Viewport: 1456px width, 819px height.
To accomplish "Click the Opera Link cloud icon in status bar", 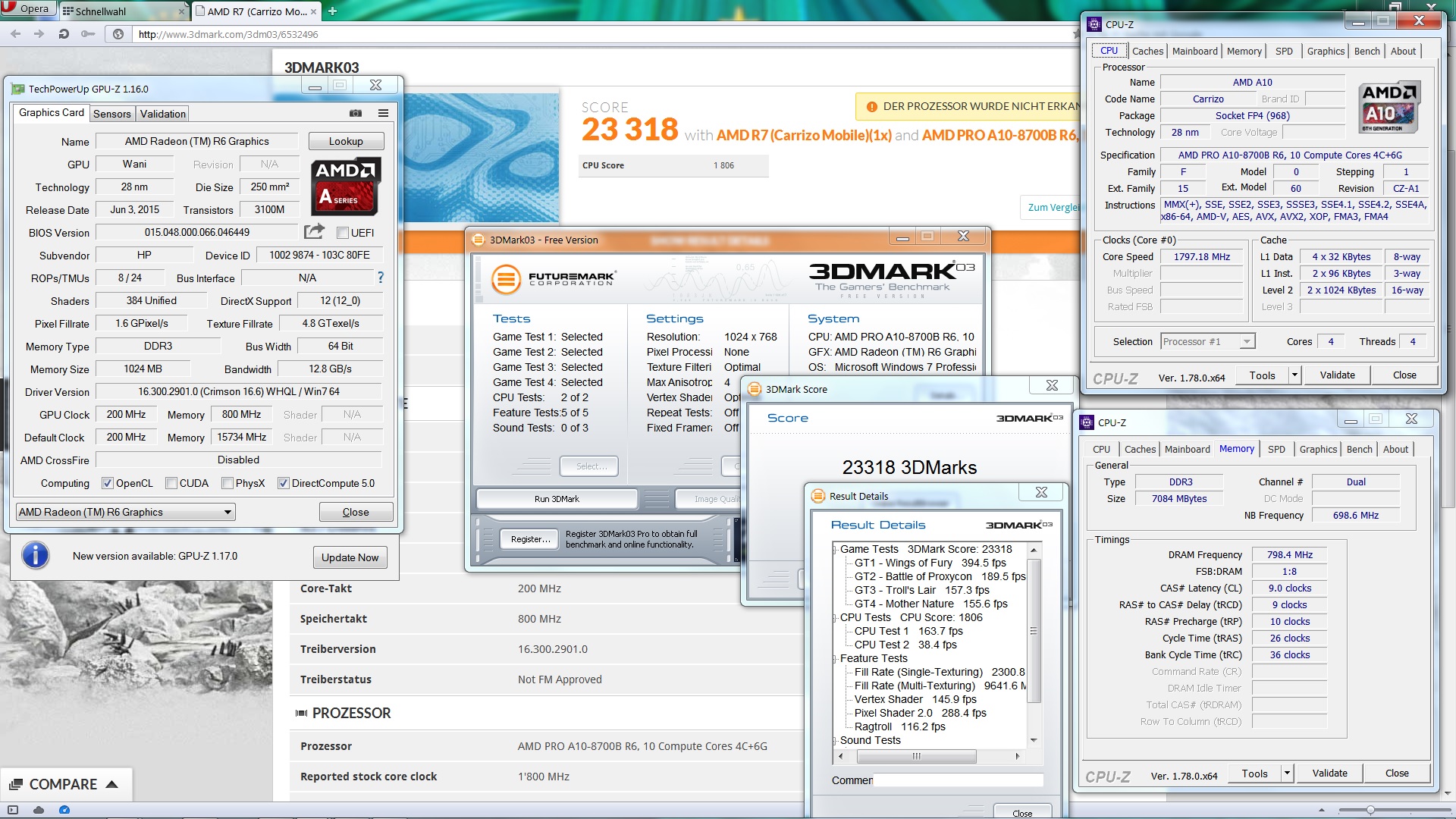I will 39,810.
